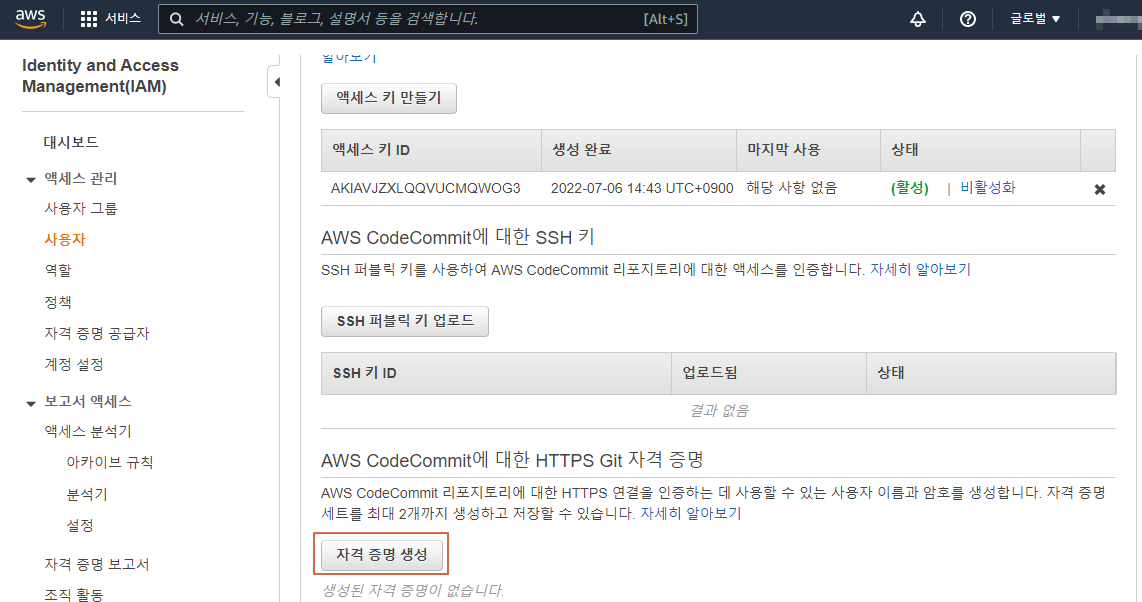Open 분석기 under access analyzer
Viewport: 1142px width, 602px height.
pos(87,494)
